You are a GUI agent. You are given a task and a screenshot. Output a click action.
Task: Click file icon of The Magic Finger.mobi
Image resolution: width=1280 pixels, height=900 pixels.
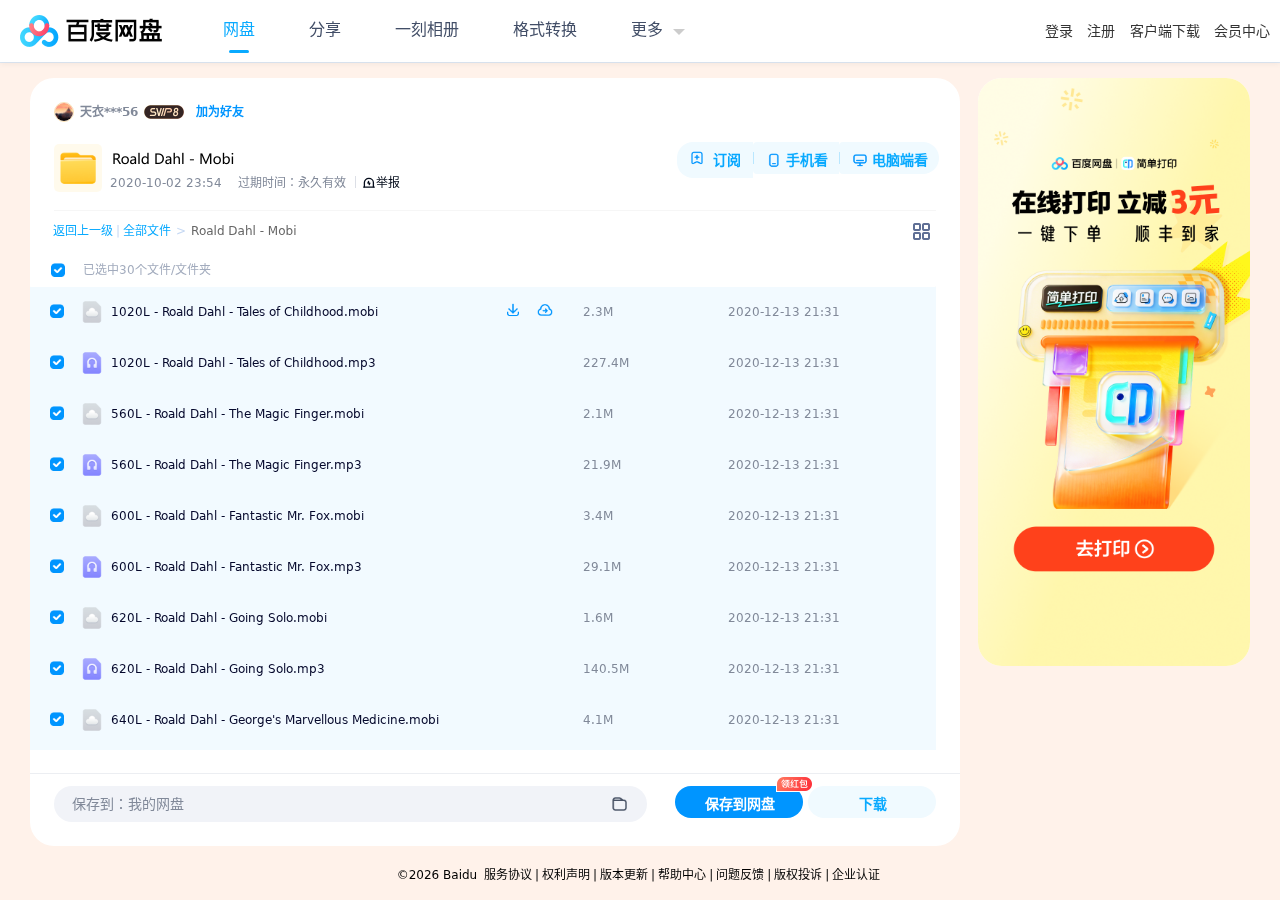click(x=92, y=414)
